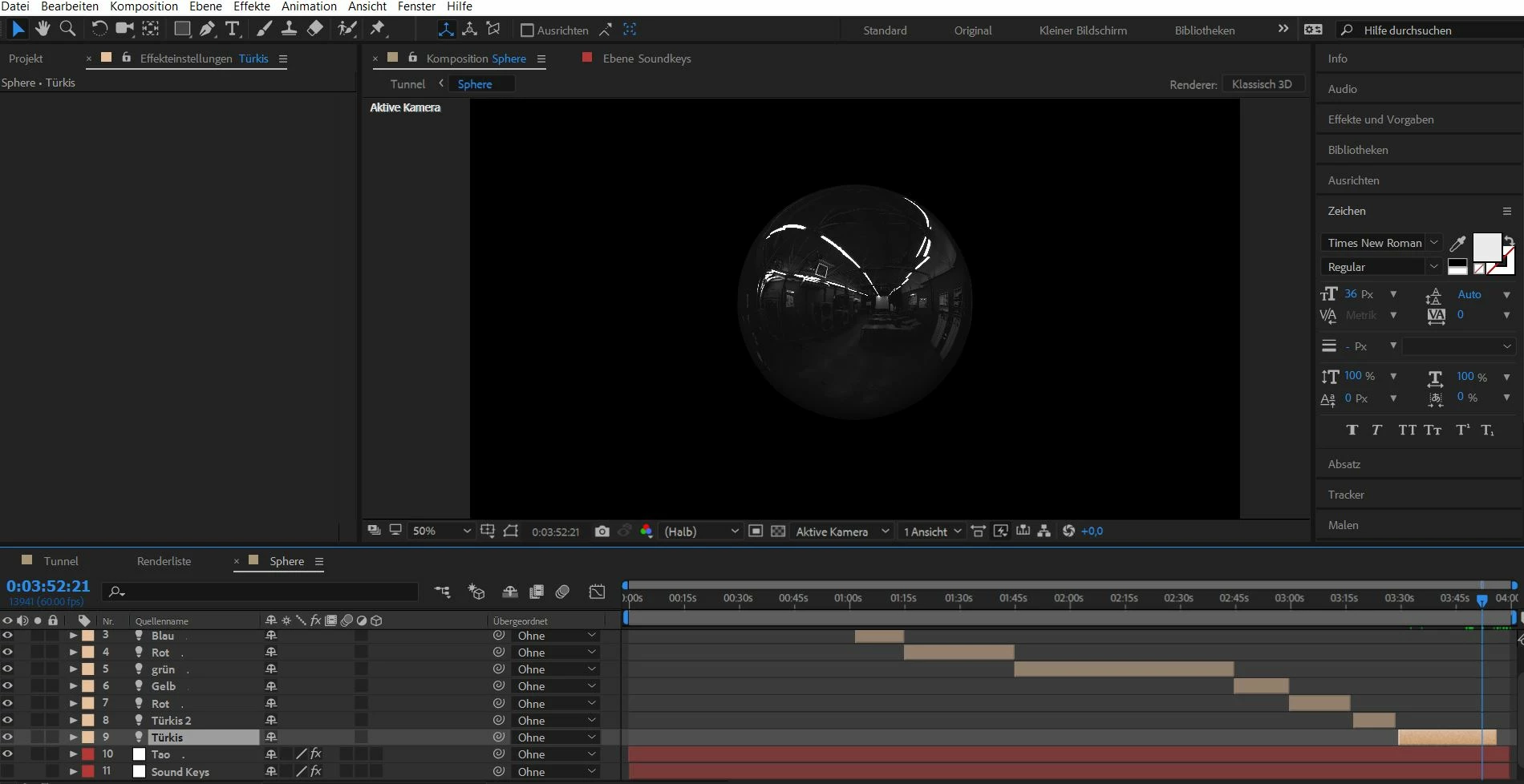Select the Hand tool
Screen dimensions: 1524x784
coord(43,30)
